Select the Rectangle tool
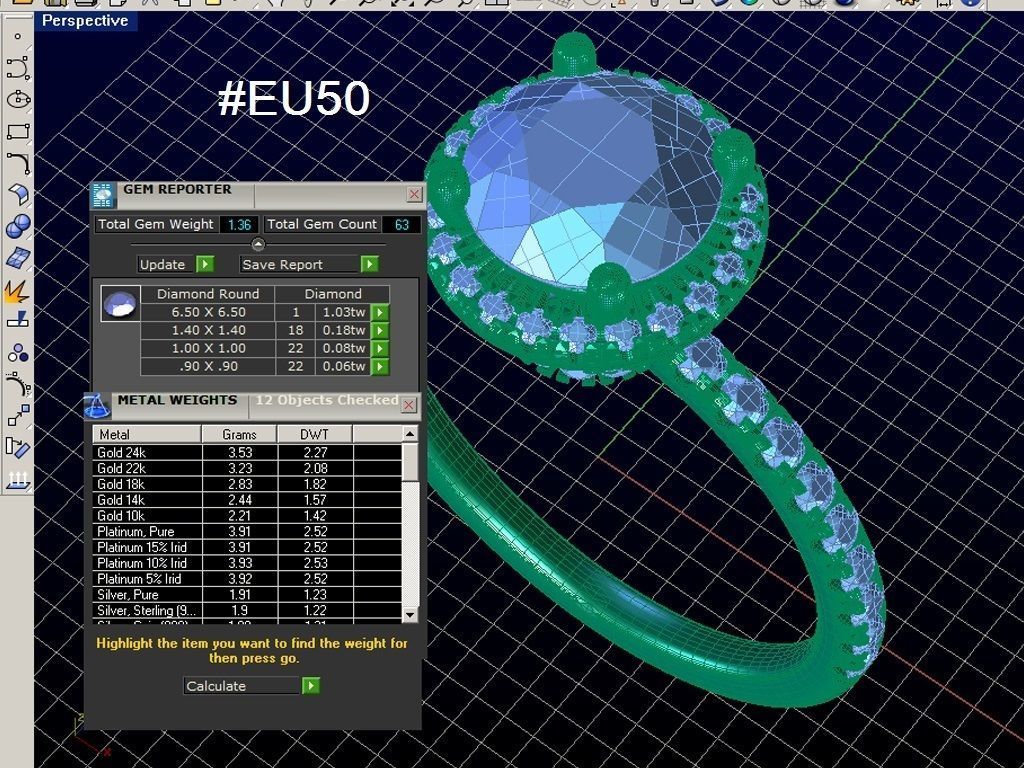Image resolution: width=1024 pixels, height=768 pixels. [18, 131]
